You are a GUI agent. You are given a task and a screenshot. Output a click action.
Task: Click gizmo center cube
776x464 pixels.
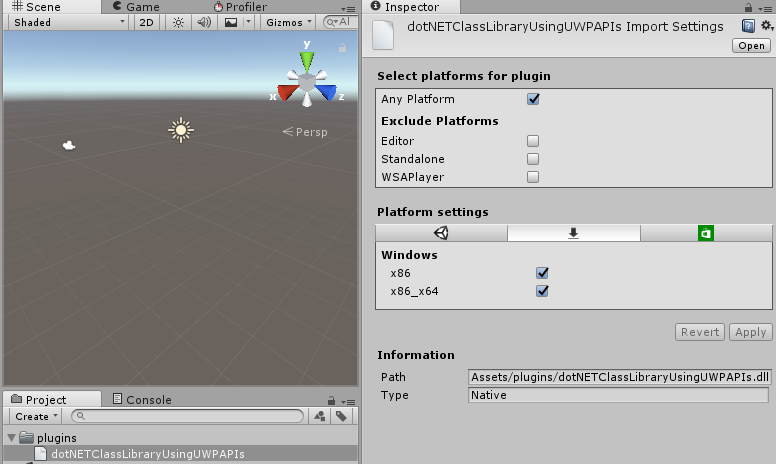click(x=307, y=82)
